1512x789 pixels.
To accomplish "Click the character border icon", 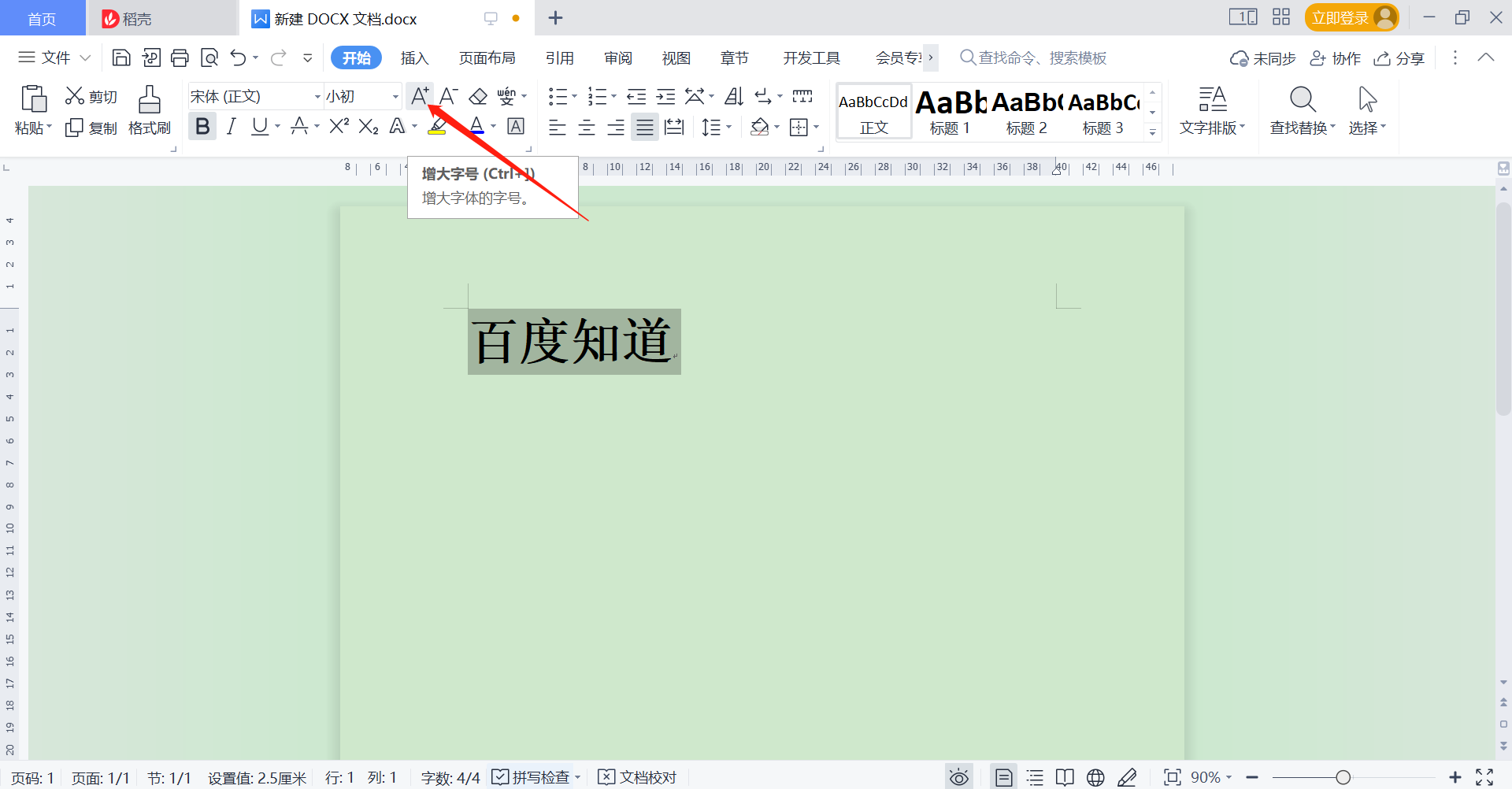I will tap(516, 126).
